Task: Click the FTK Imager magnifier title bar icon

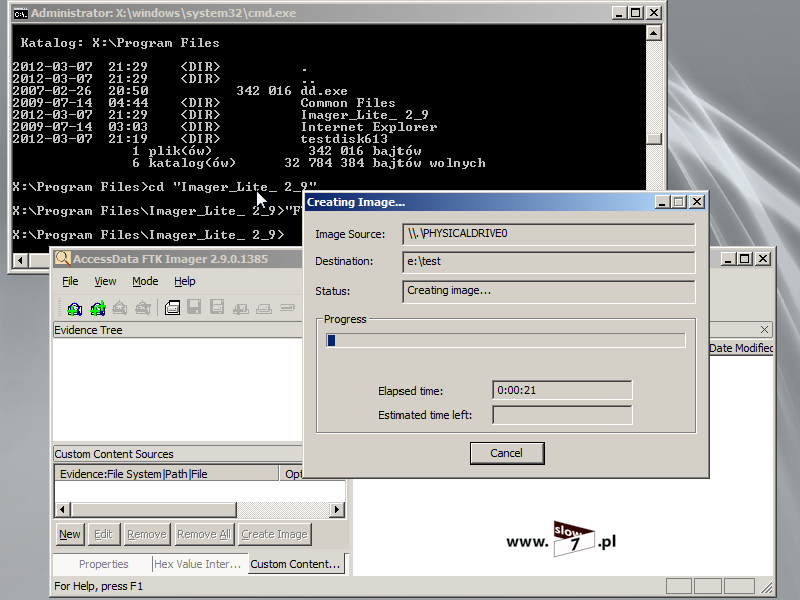Action: [x=62, y=259]
